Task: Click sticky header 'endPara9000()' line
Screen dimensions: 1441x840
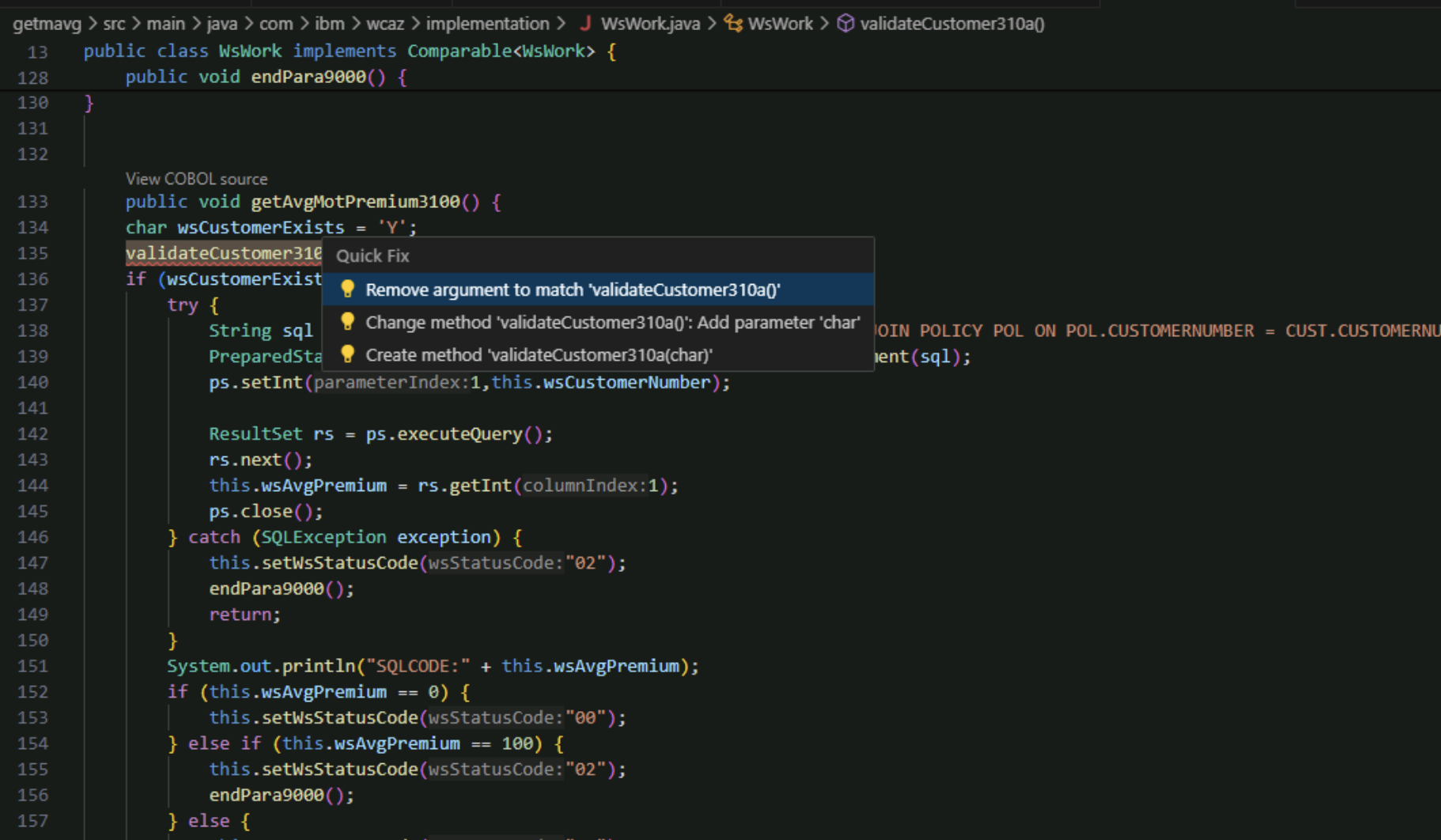Action: click(x=266, y=78)
